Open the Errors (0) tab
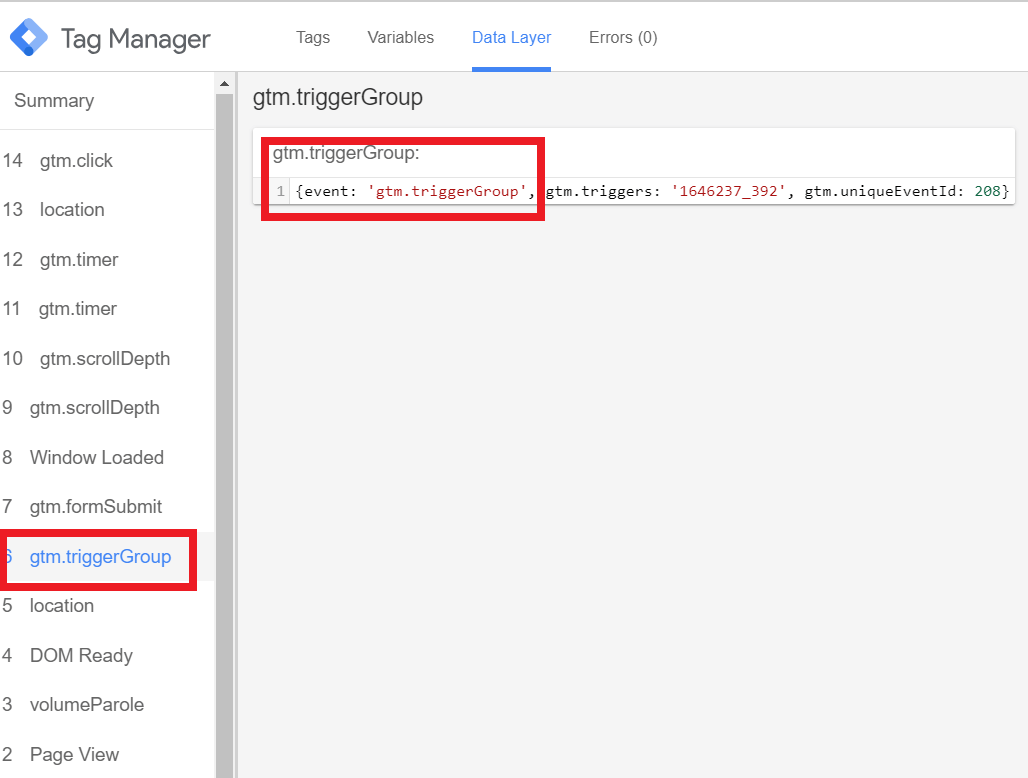1028x778 pixels. point(623,37)
